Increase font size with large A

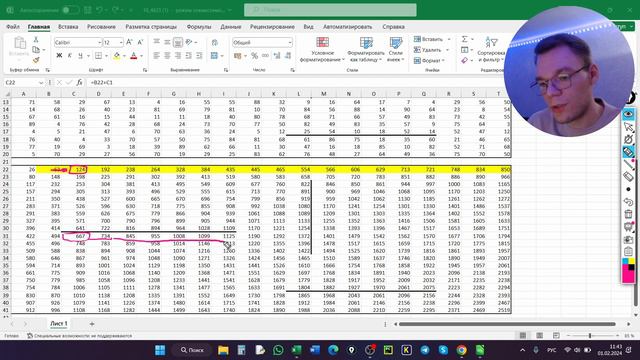[129, 42]
